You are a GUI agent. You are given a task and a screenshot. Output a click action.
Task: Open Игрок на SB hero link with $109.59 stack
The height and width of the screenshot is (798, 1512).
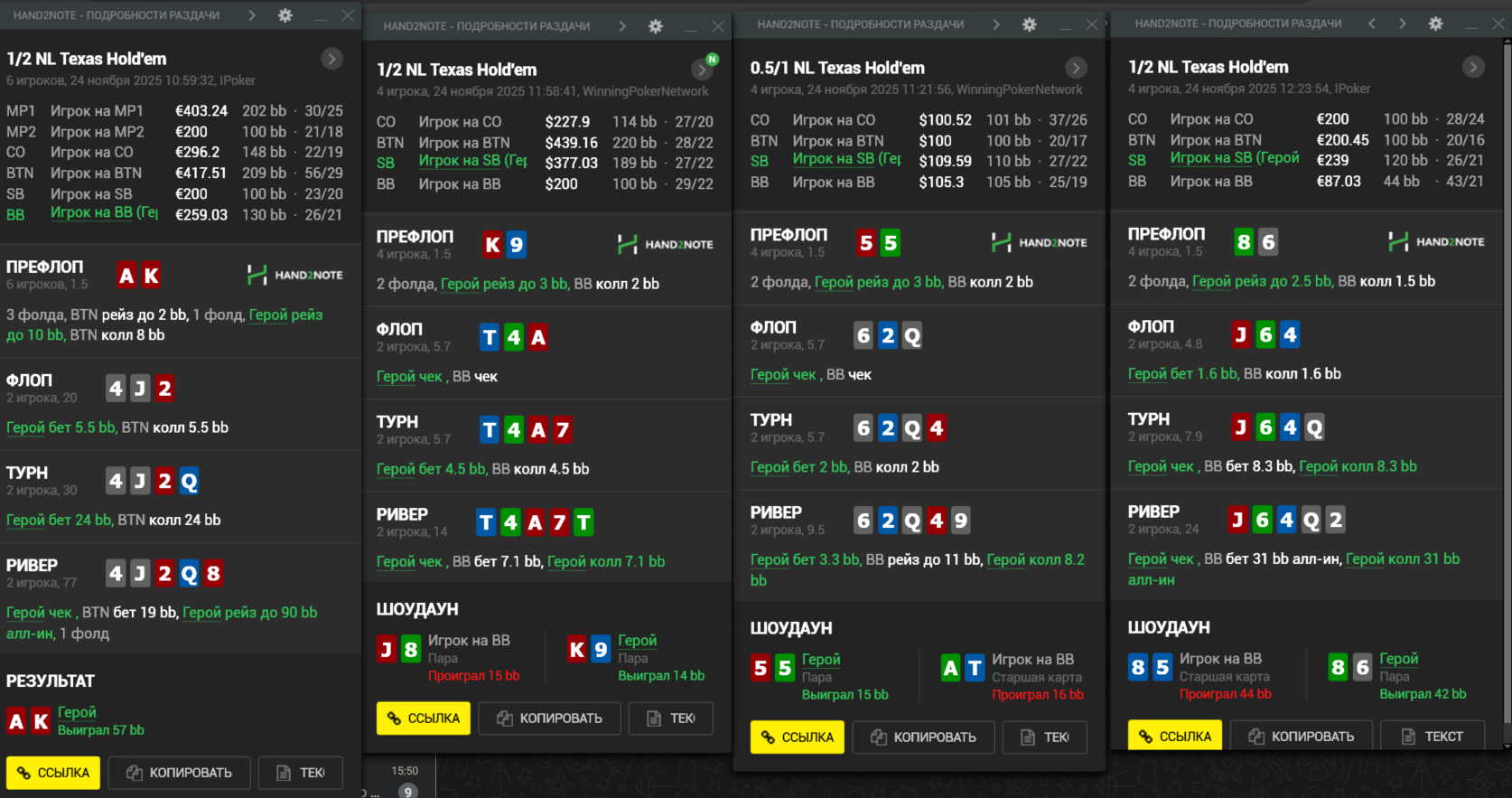click(x=846, y=159)
